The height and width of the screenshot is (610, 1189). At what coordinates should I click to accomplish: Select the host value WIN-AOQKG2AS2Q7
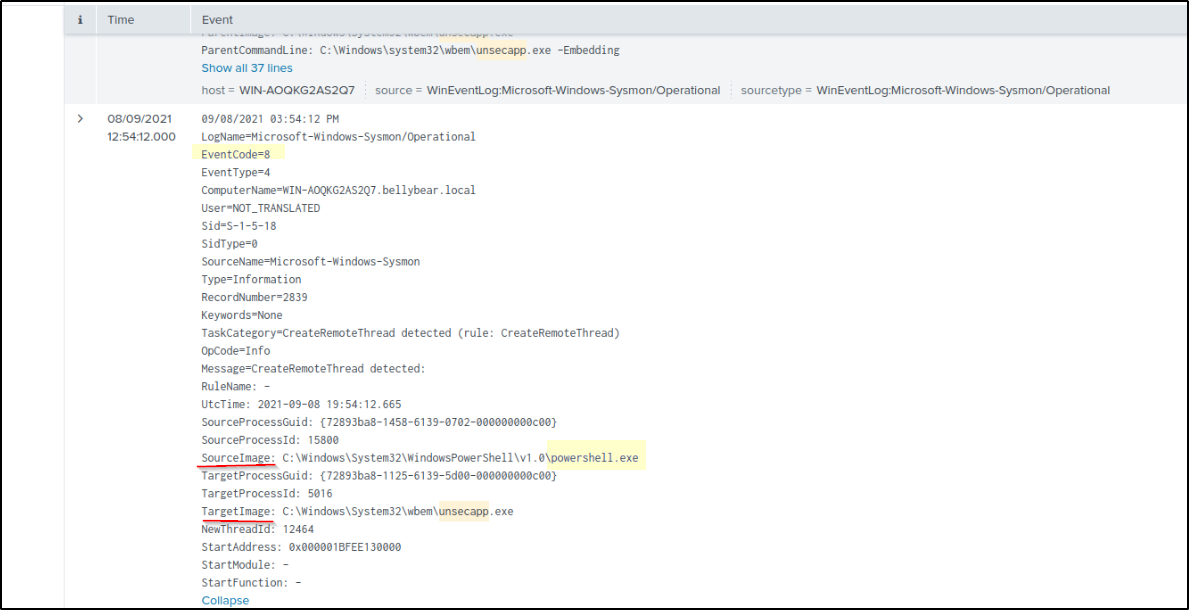(x=297, y=90)
